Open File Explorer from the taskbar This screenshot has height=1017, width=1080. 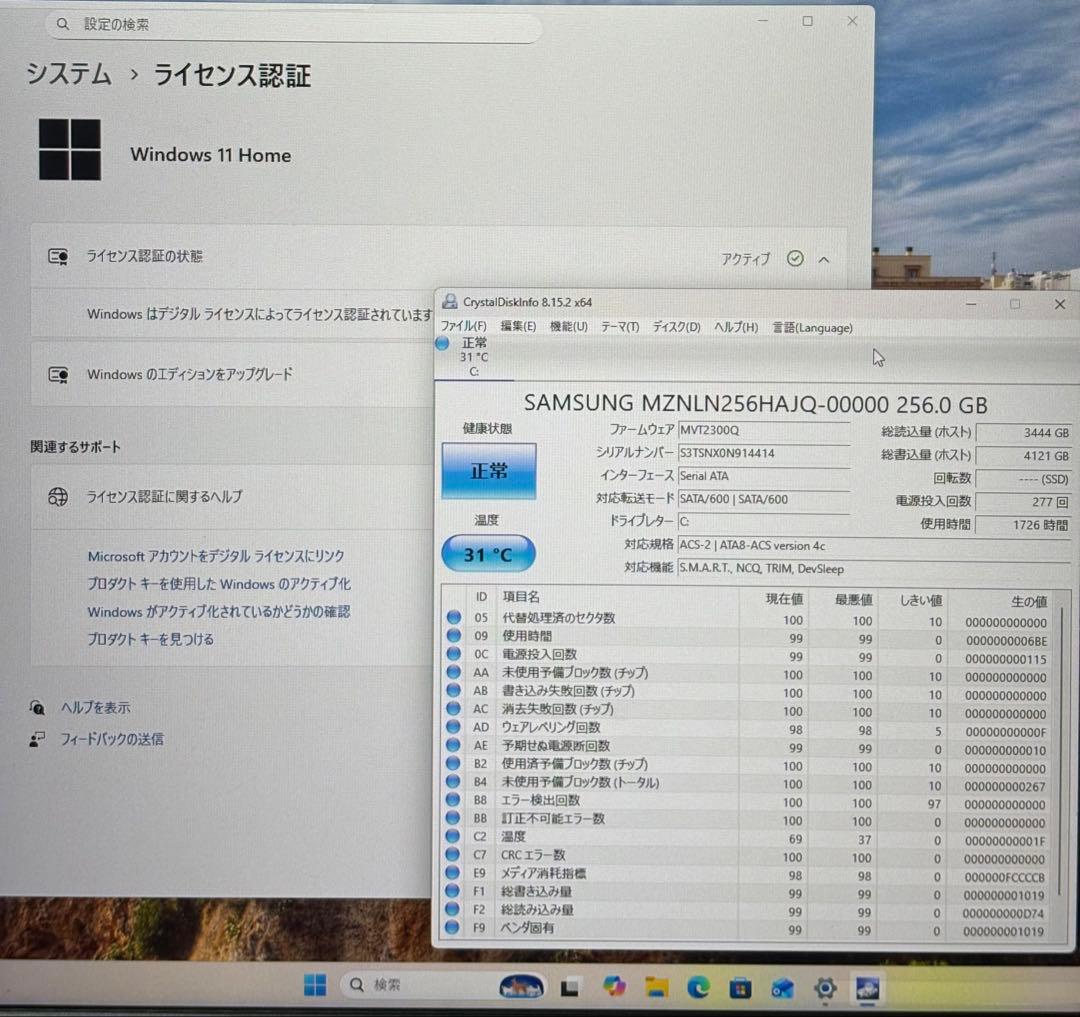[655, 986]
